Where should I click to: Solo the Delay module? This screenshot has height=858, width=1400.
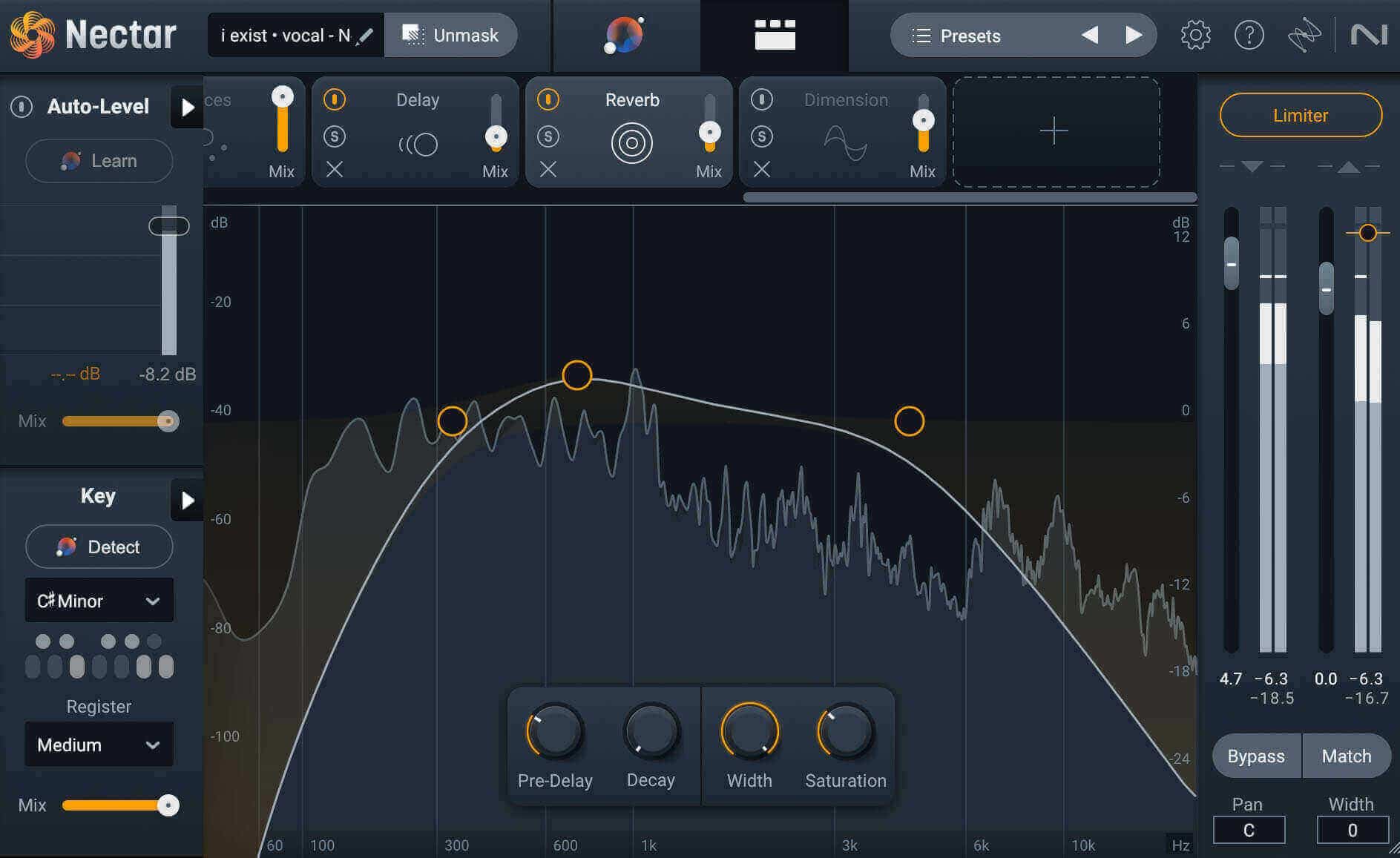(335, 136)
